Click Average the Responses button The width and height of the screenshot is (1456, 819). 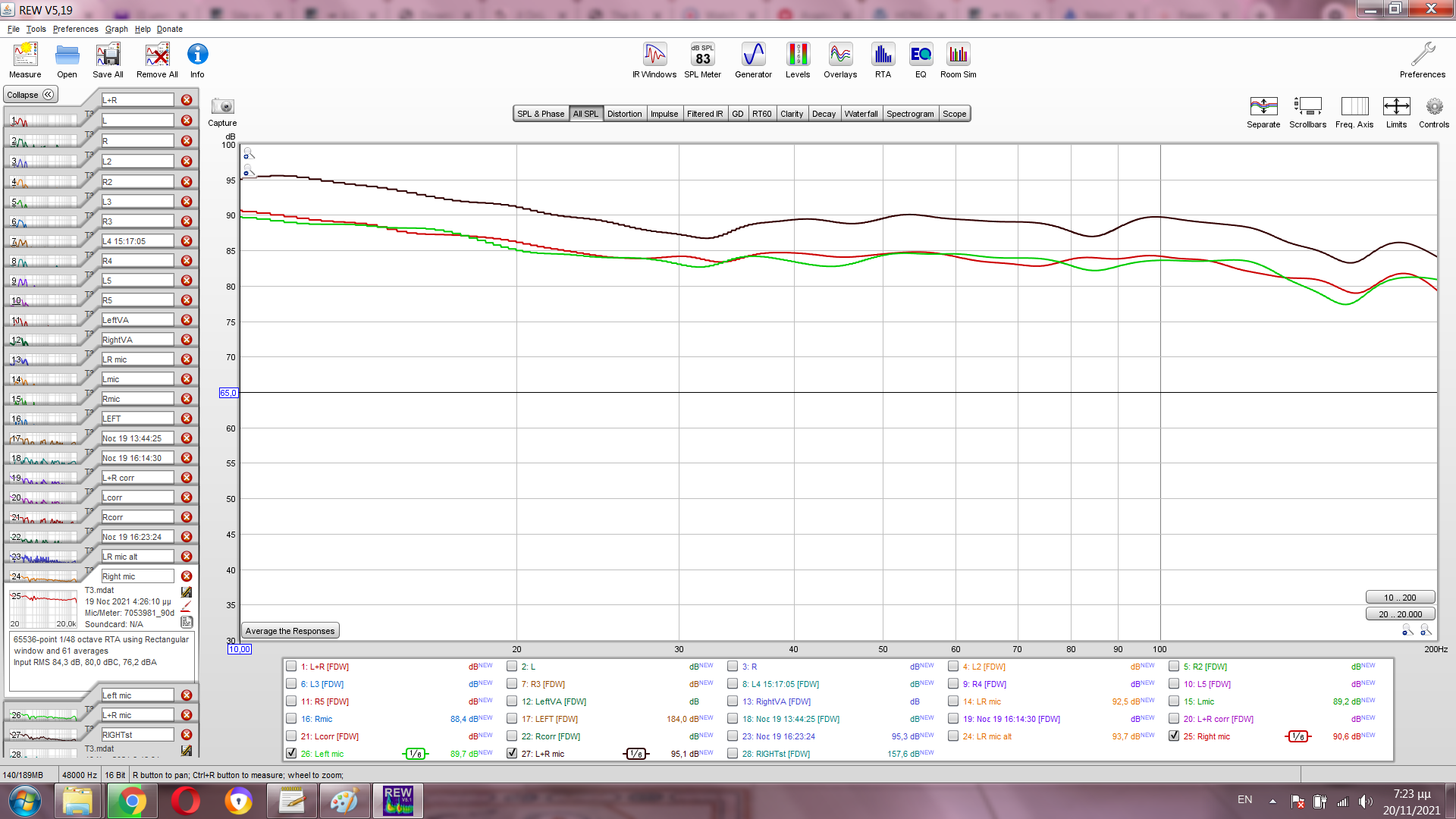click(290, 631)
